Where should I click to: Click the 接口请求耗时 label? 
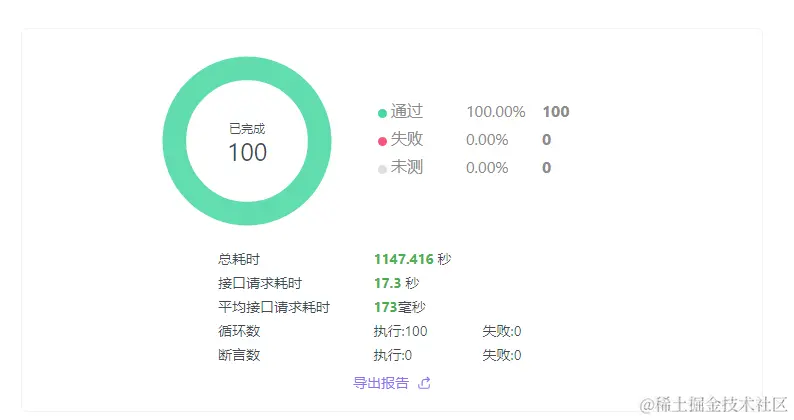point(260,283)
